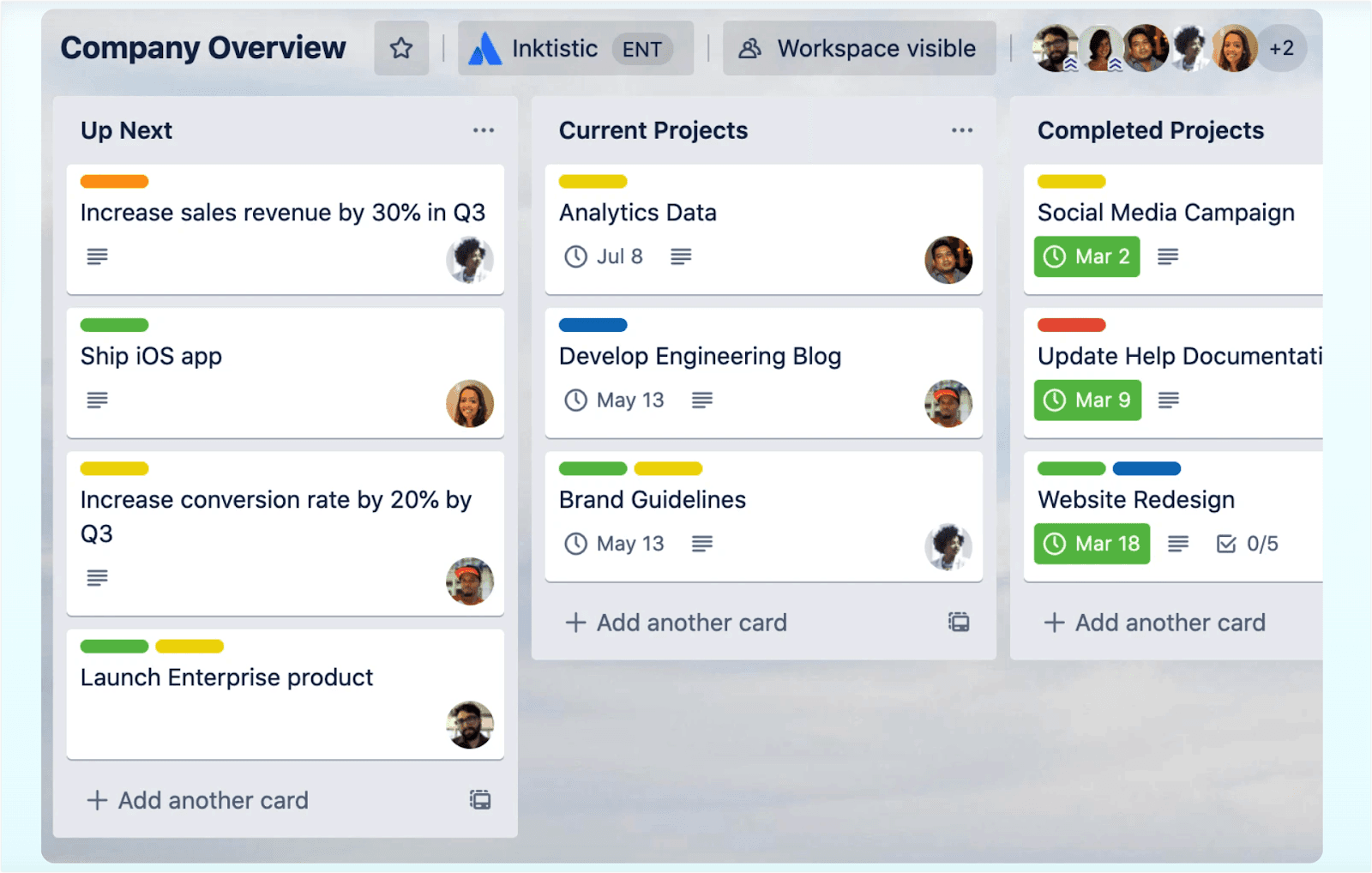Click the Up Next list title
The width and height of the screenshot is (1372, 873).
pyautogui.click(x=126, y=130)
